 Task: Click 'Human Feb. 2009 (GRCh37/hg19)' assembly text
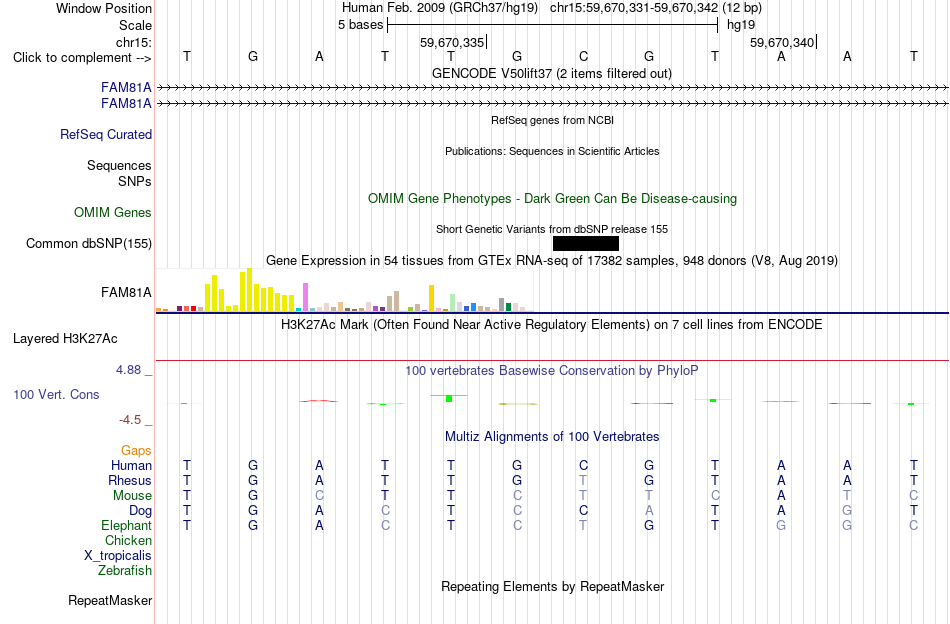pyautogui.click(x=440, y=8)
